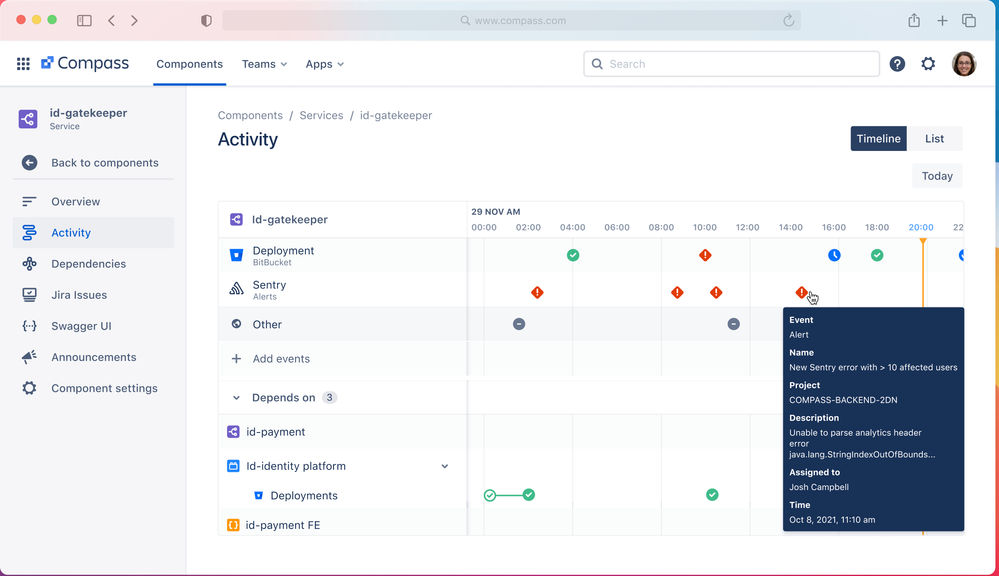
Task: Open the settings gear in top bar
Action: pyautogui.click(x=928, y=64)
